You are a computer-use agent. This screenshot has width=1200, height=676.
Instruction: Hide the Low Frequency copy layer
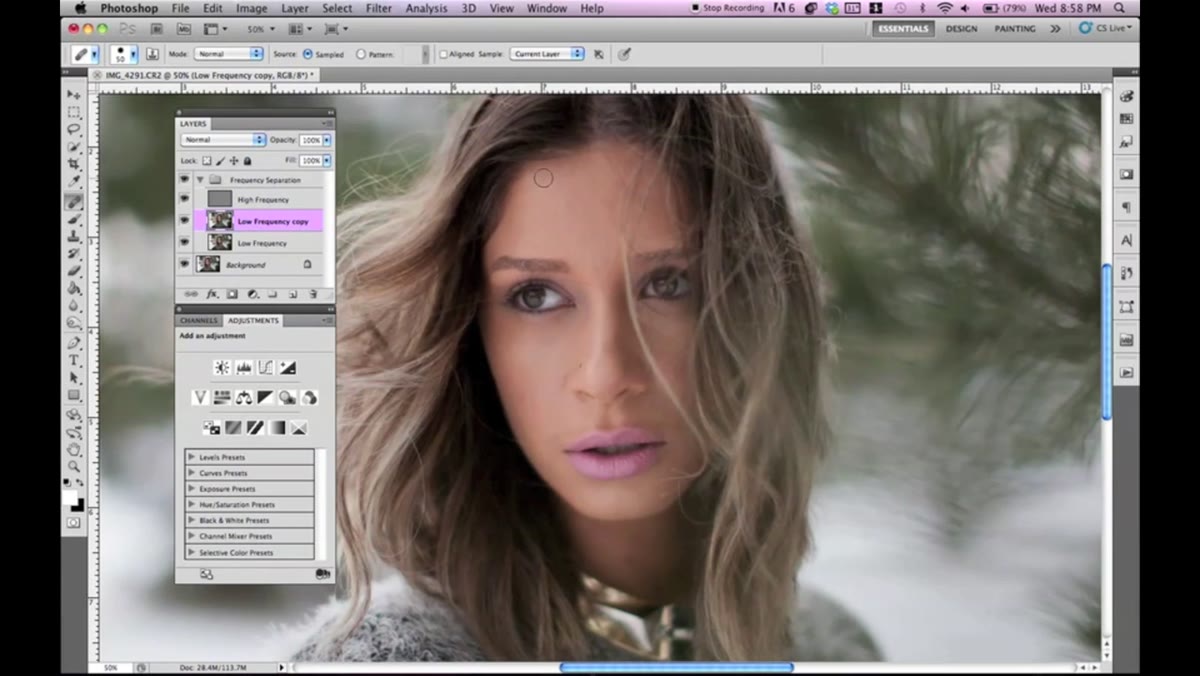tap(184, 221)
